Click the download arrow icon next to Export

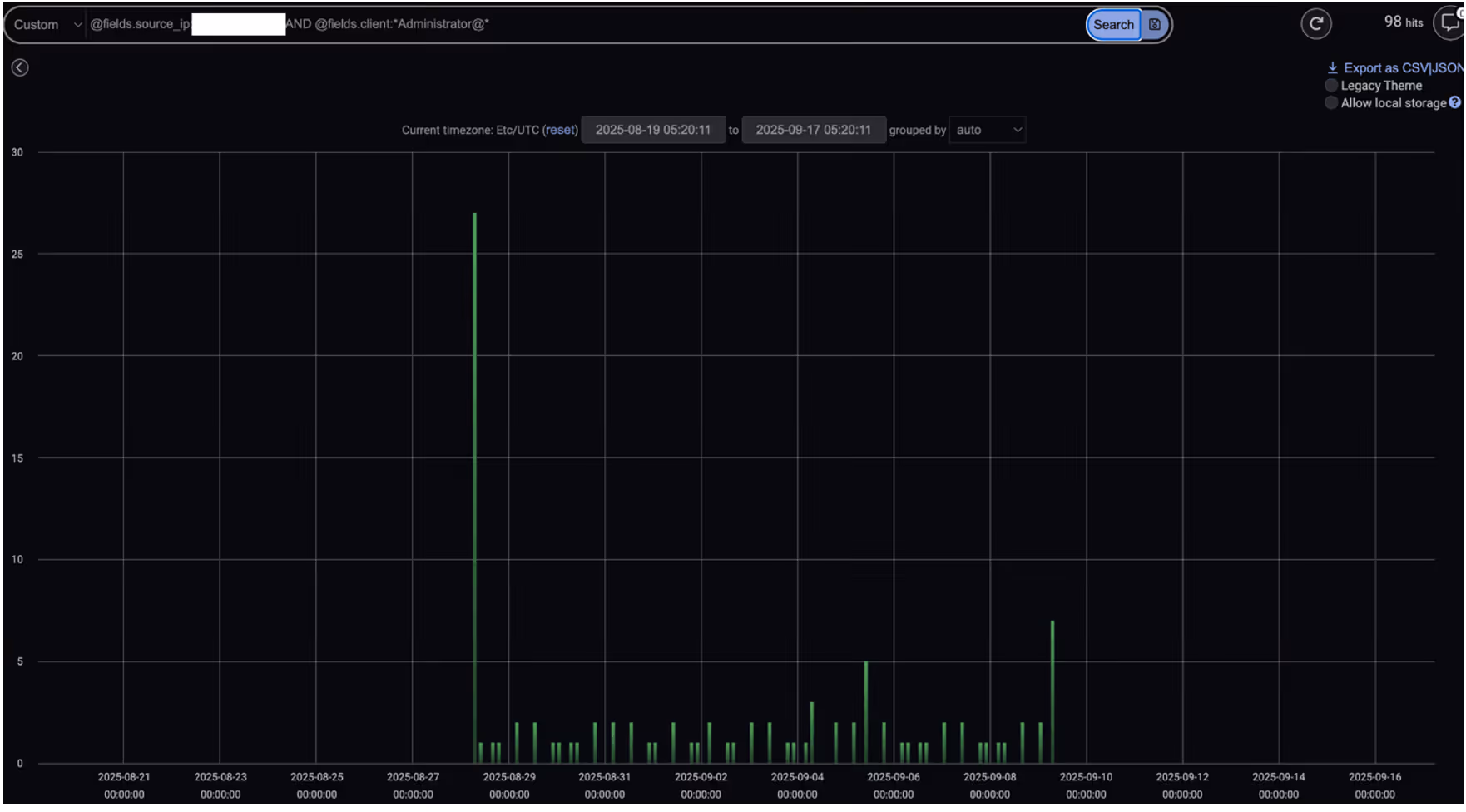[x=1334, y=67]
